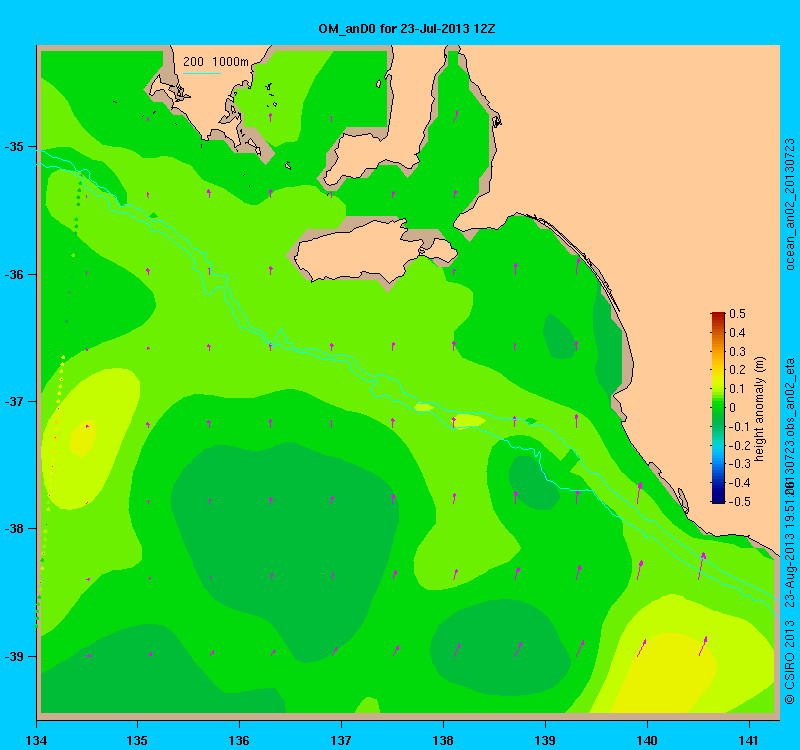Click the height anomaly color bar
Image resolution: width=800 pixels, height=750 pixels.
pos(718,408)
